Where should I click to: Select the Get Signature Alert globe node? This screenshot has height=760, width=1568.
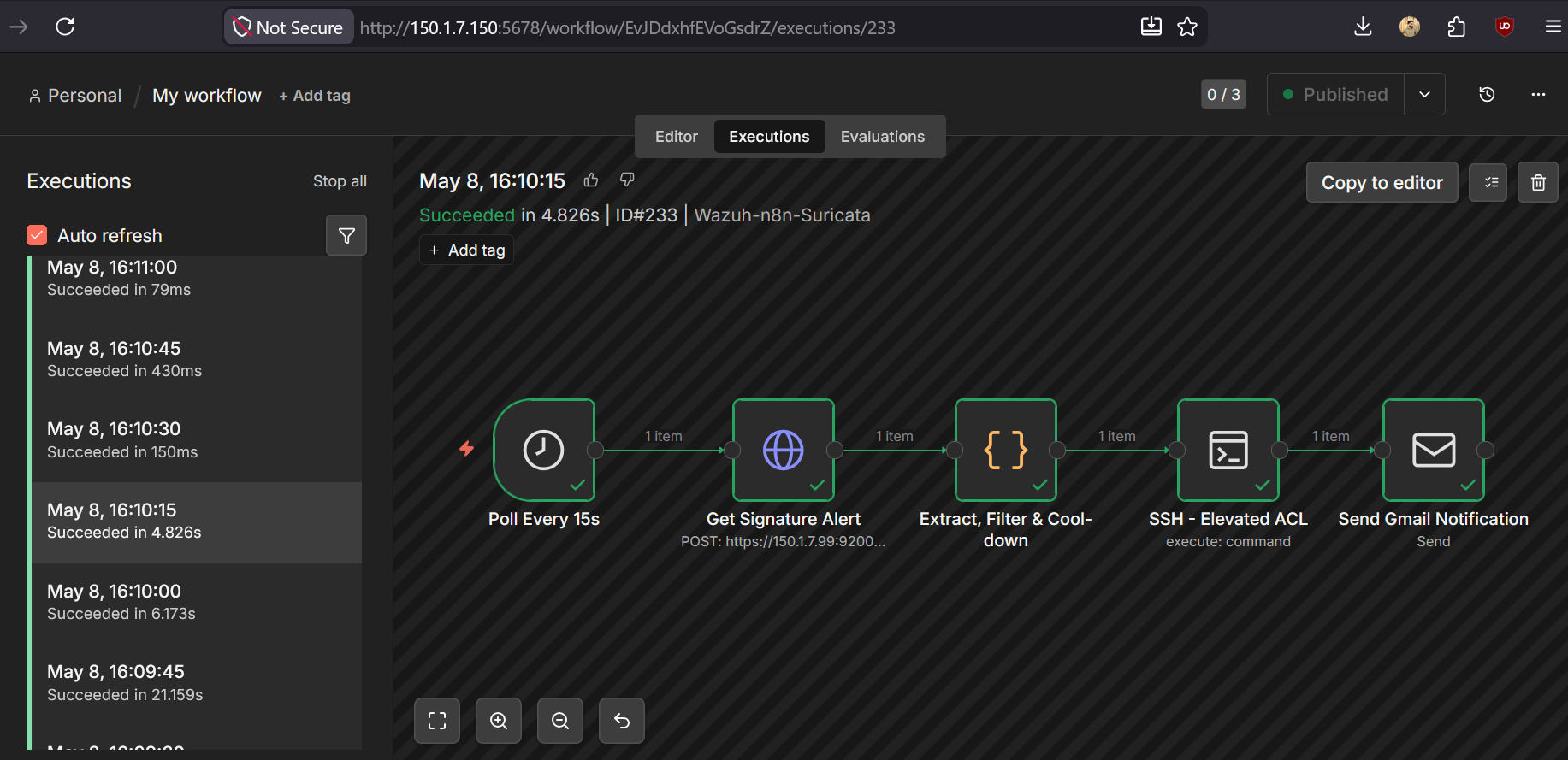[784, 450]
